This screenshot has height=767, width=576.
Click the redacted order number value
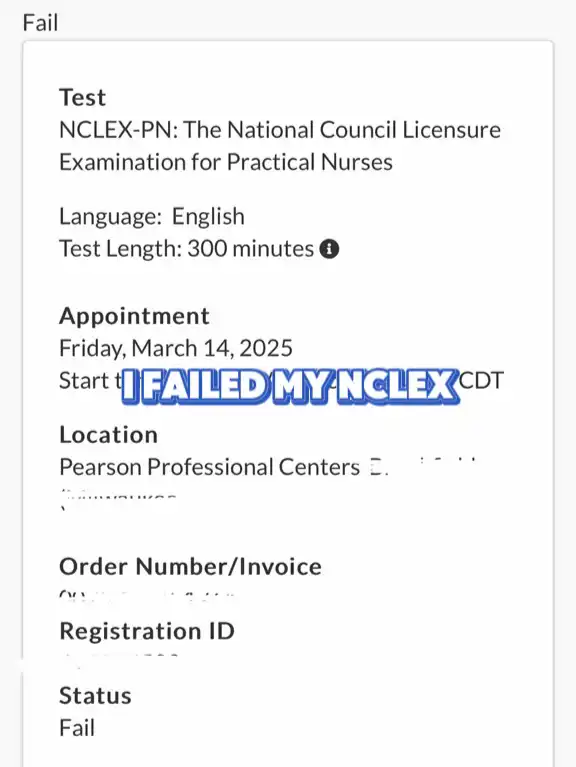(x=147, y=596)
